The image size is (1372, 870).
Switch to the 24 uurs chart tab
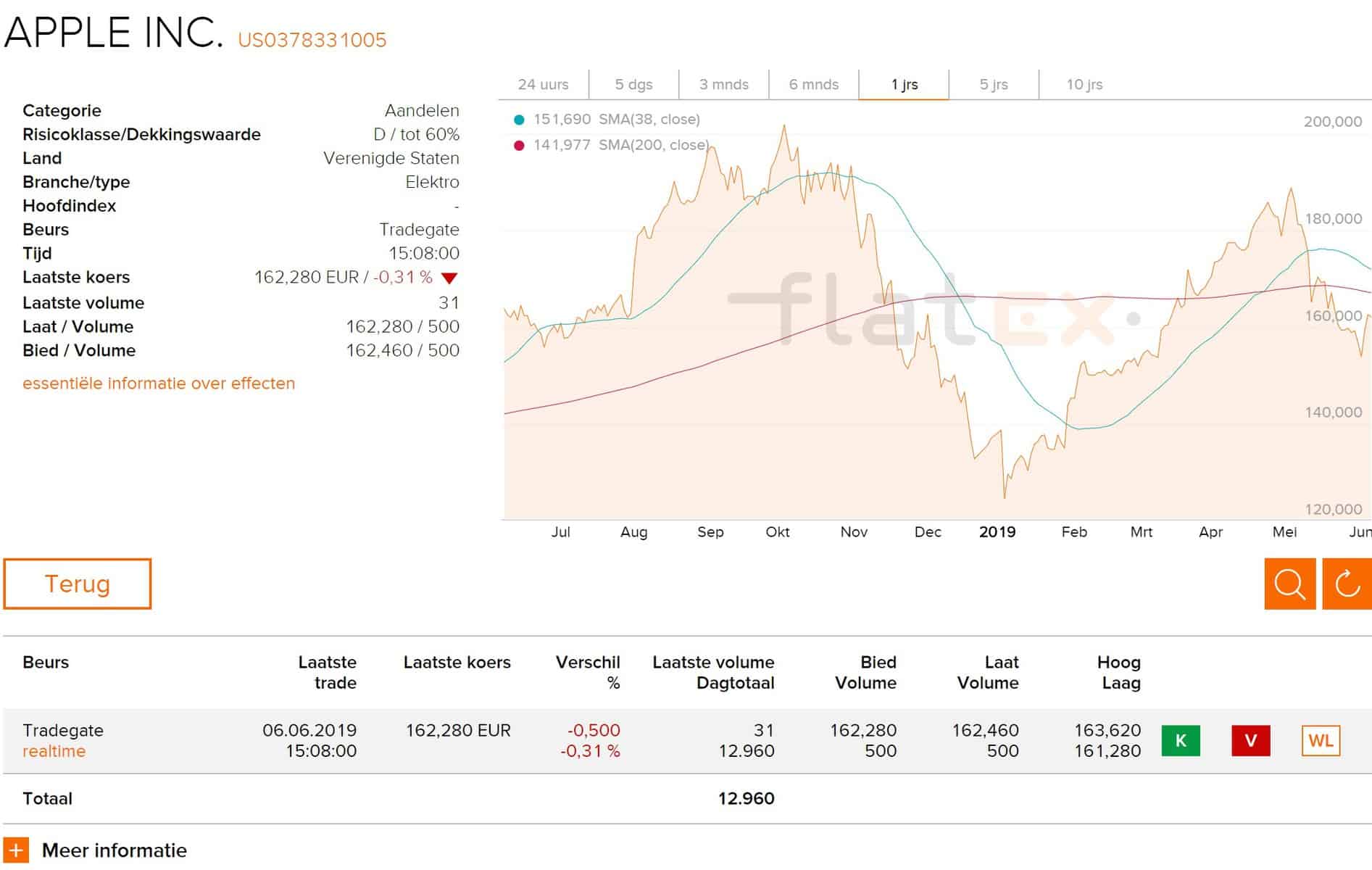point(543,83)
